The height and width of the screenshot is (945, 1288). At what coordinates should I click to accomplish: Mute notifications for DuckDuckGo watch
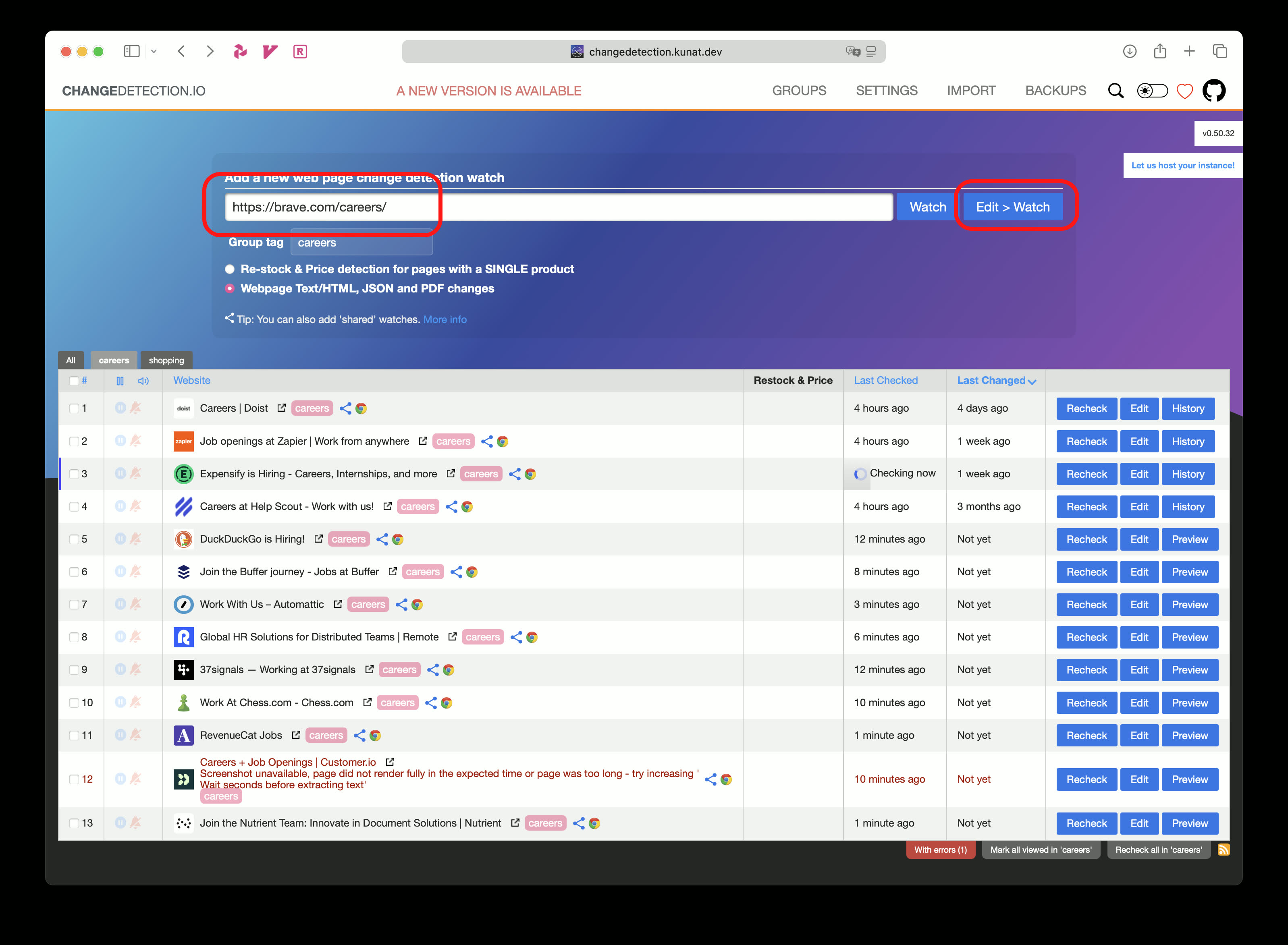pyautogui.click(x=135, y=539)
